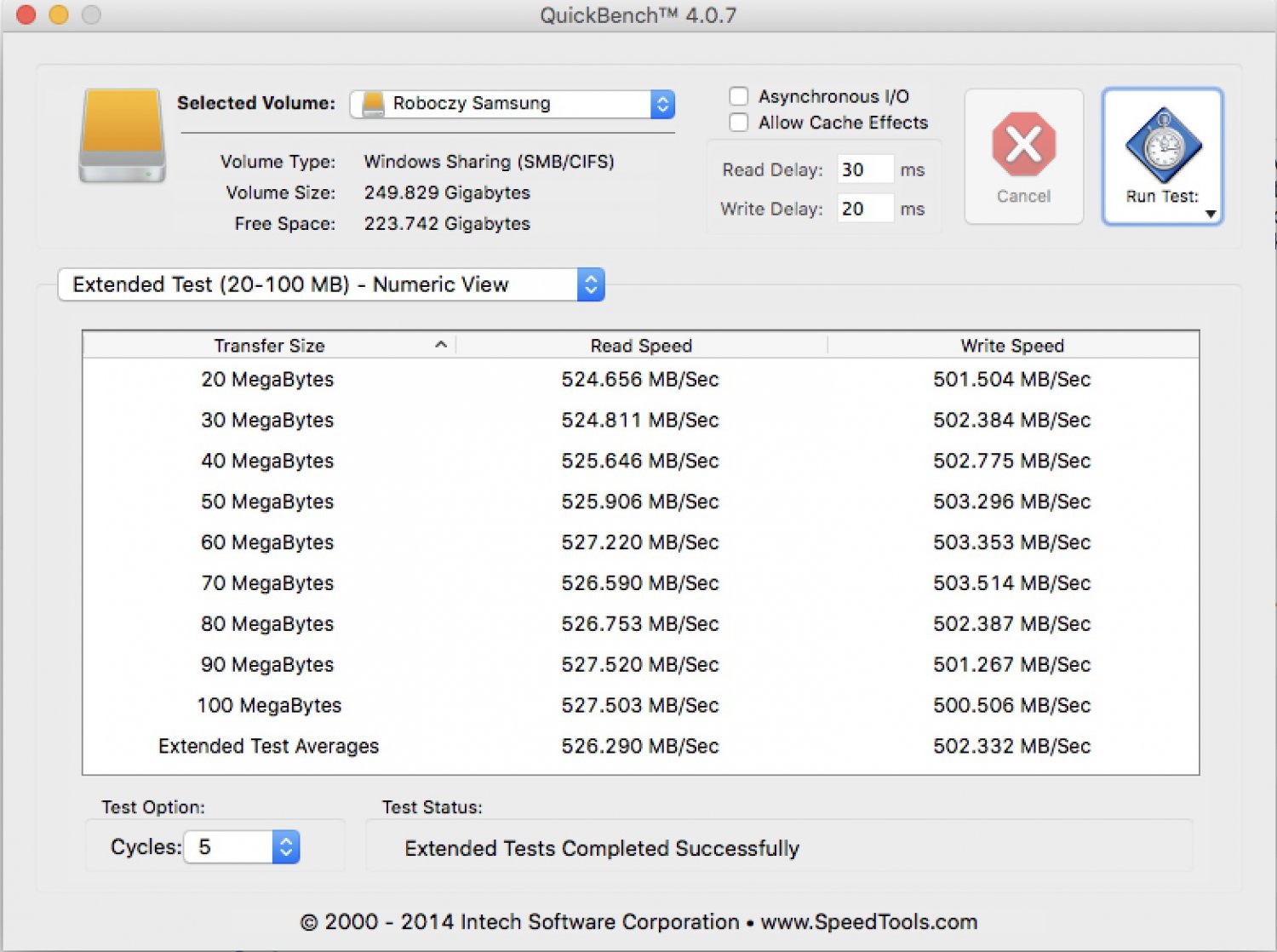Image resolution: width=1277 pixels, height=952 pixels.
Task: Click average read speed 526.290 MB/Sec
Action: click(640, 747)
